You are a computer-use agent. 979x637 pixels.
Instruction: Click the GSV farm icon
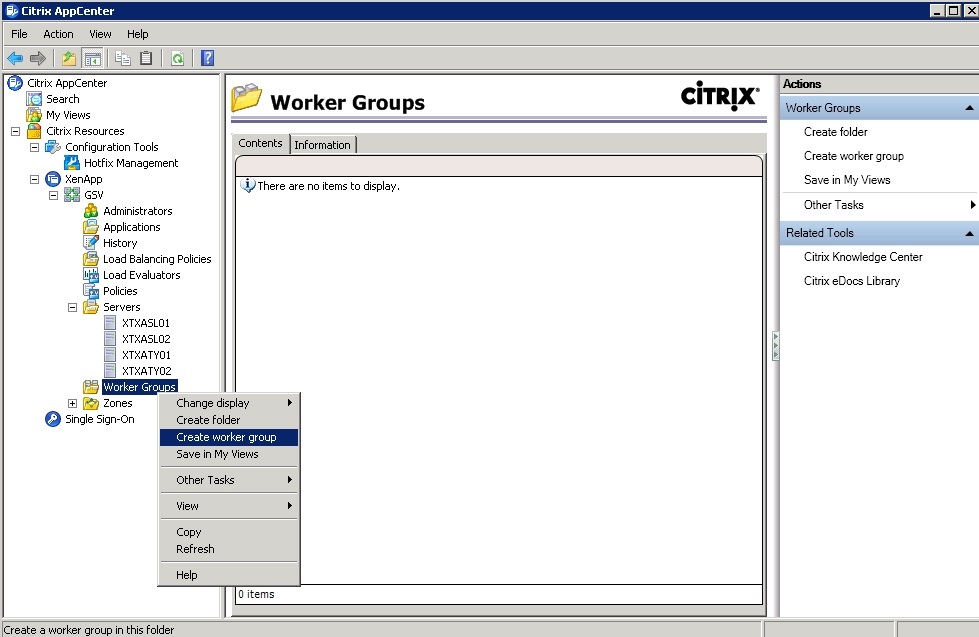point(72,195)
